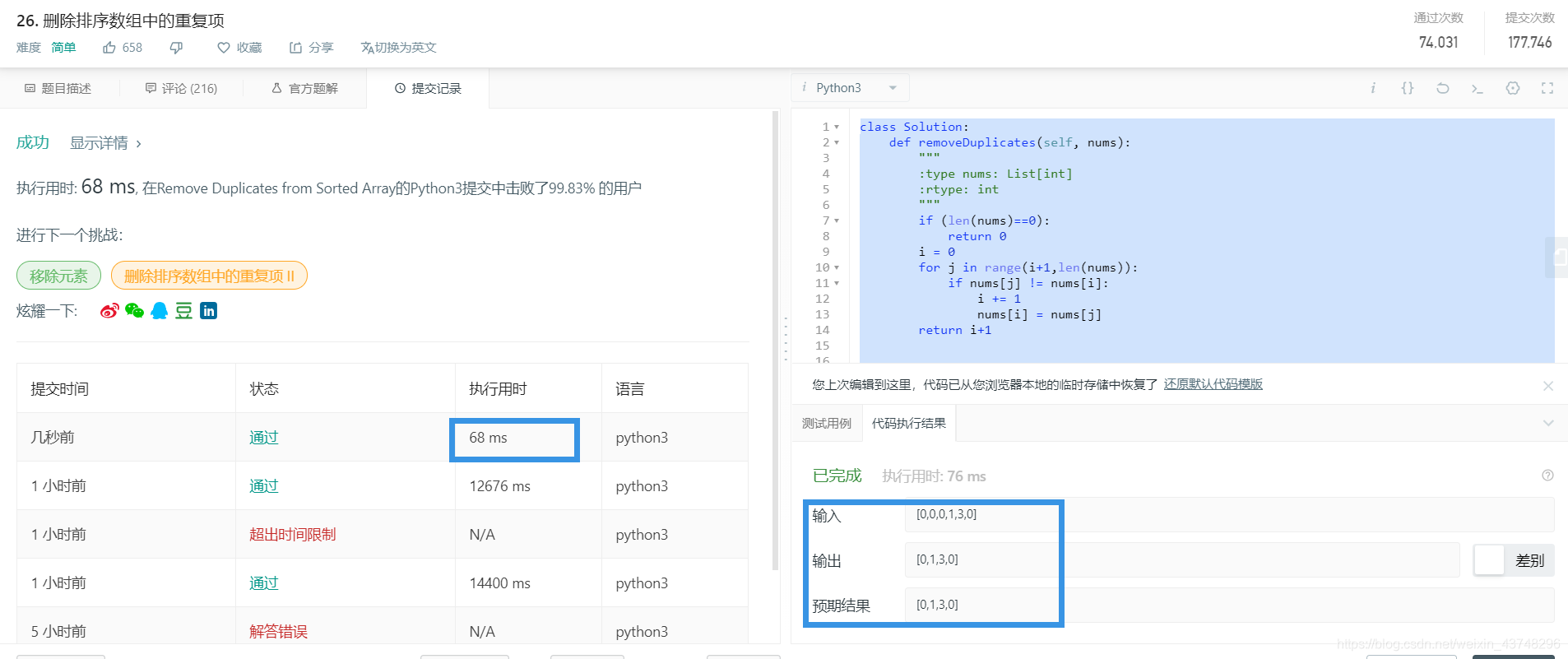Click the input value field [0,0,0,1,3,0]
The width and height of the screenshot is (1568, 659).
point(1229,514)
